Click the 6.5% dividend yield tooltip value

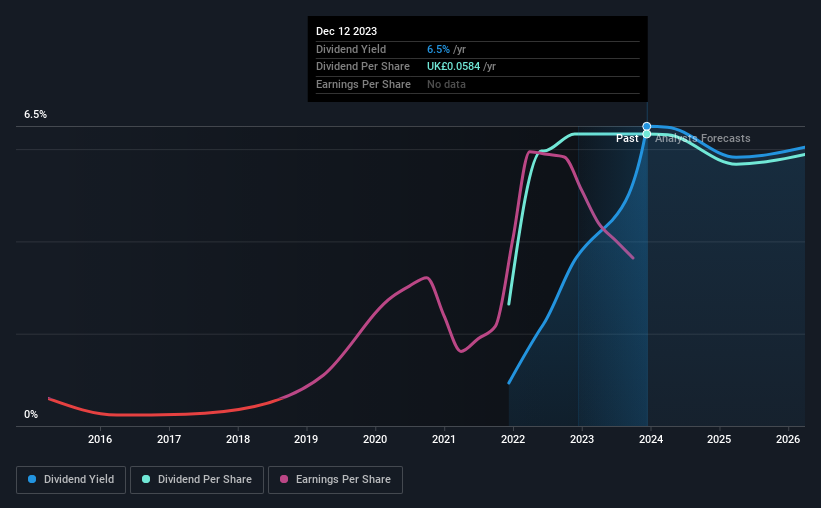coord(438,49)
